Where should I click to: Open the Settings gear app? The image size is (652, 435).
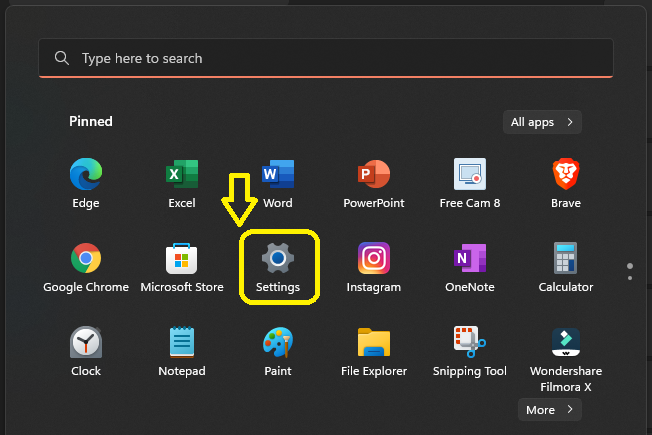click(278, 258)
